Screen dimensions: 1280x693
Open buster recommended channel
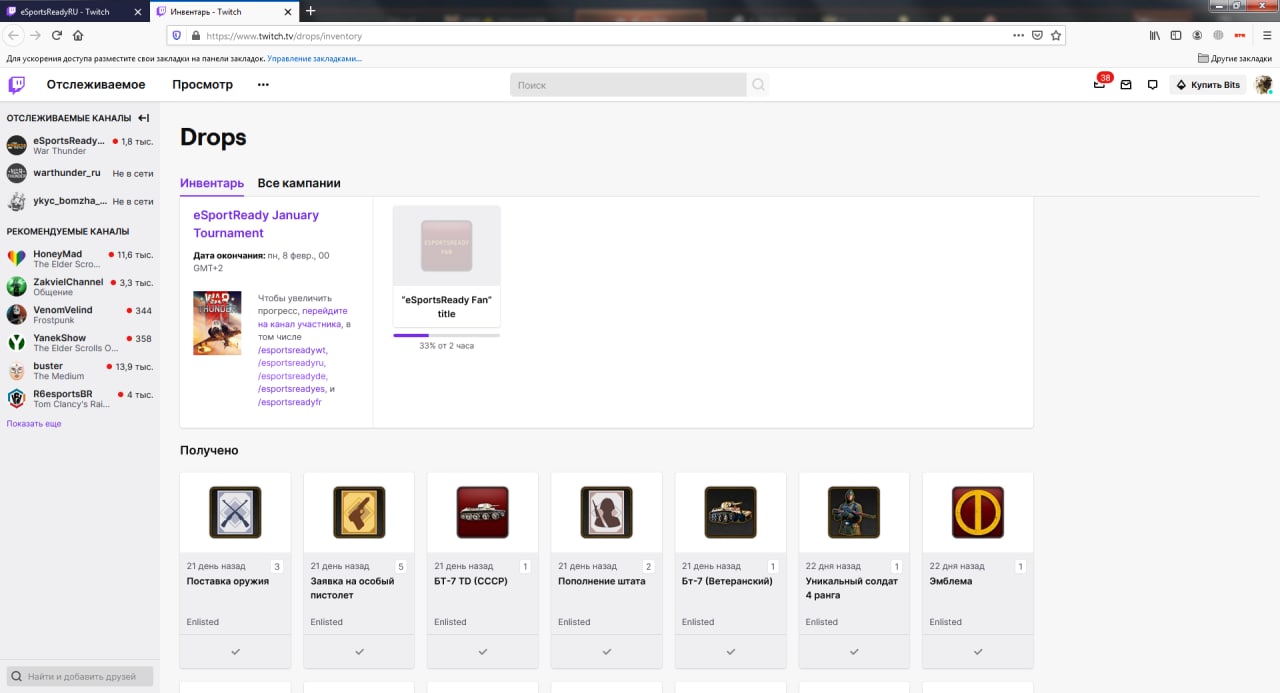[x=80, y=371]
